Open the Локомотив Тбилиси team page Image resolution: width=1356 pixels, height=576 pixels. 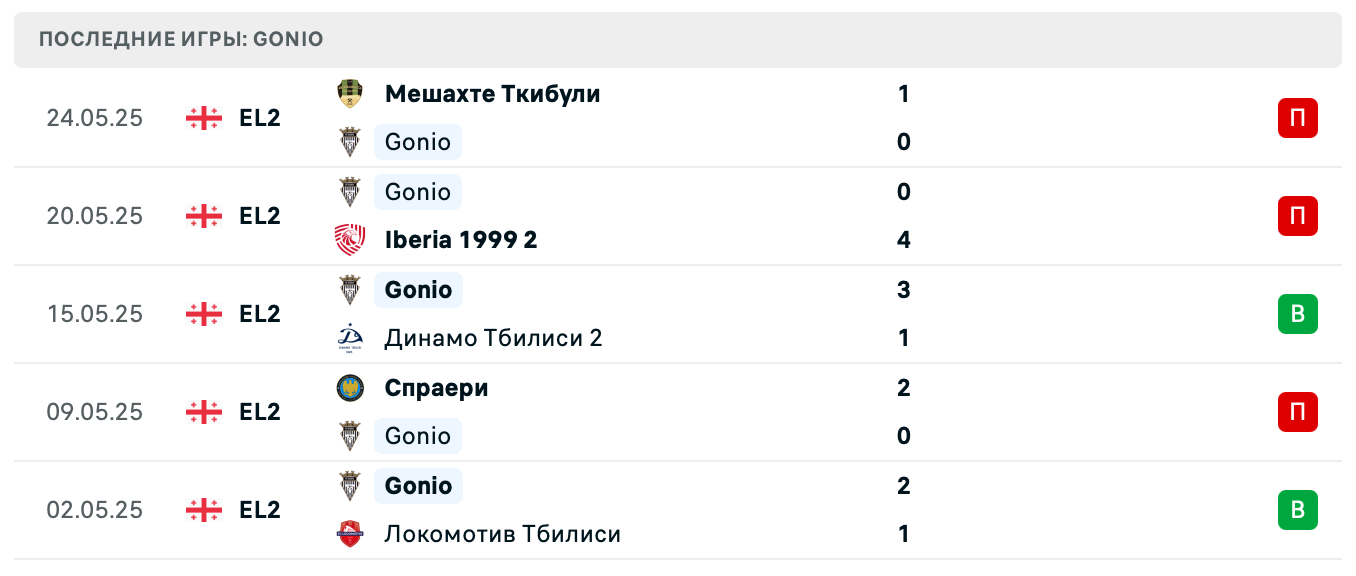click(503, 534)
